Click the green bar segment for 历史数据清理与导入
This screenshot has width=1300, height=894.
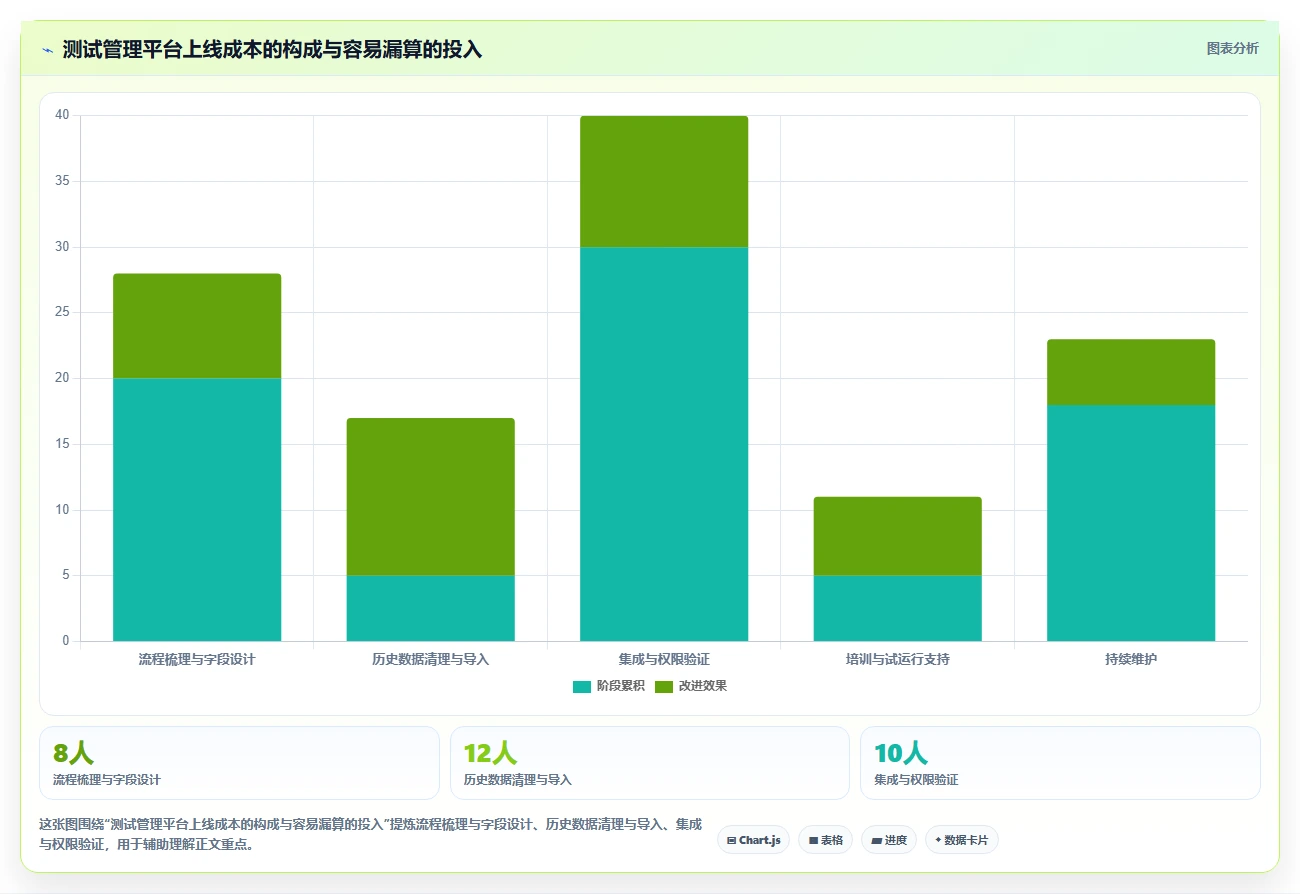pyautogui.click(x=430, y=496)
